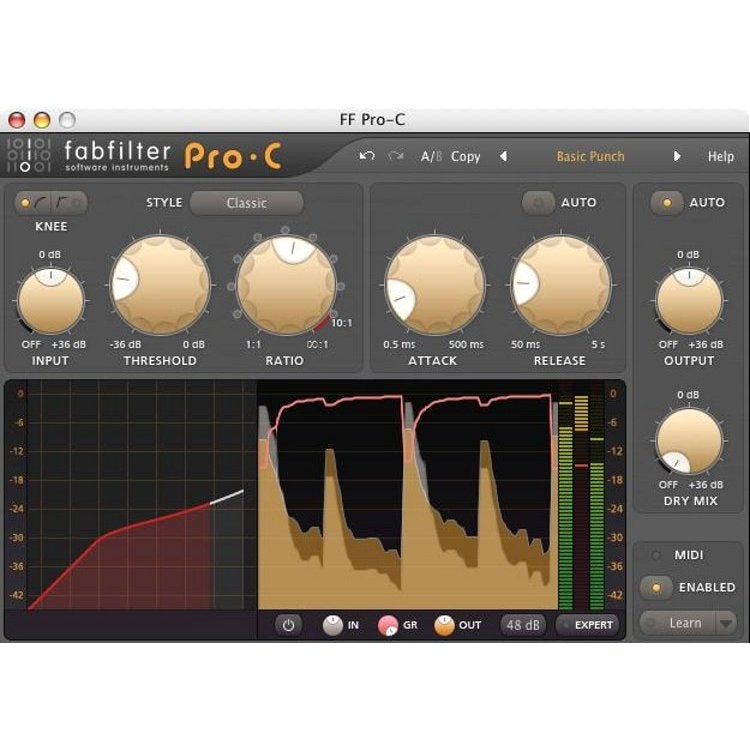
Task: Disable auto output gain toggle
Action: tap(667, 203)
